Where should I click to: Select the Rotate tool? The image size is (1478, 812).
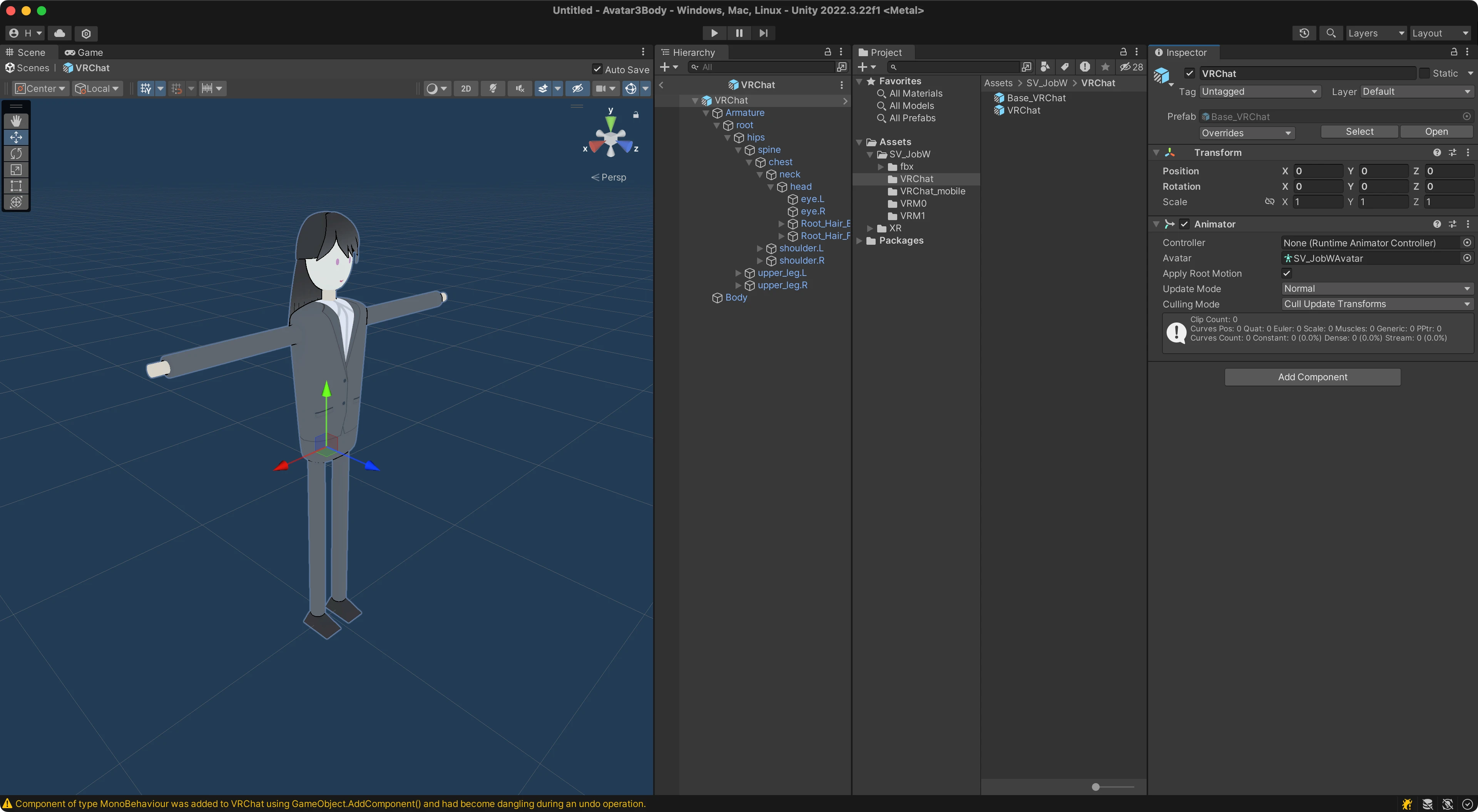(x=16, y=153)
